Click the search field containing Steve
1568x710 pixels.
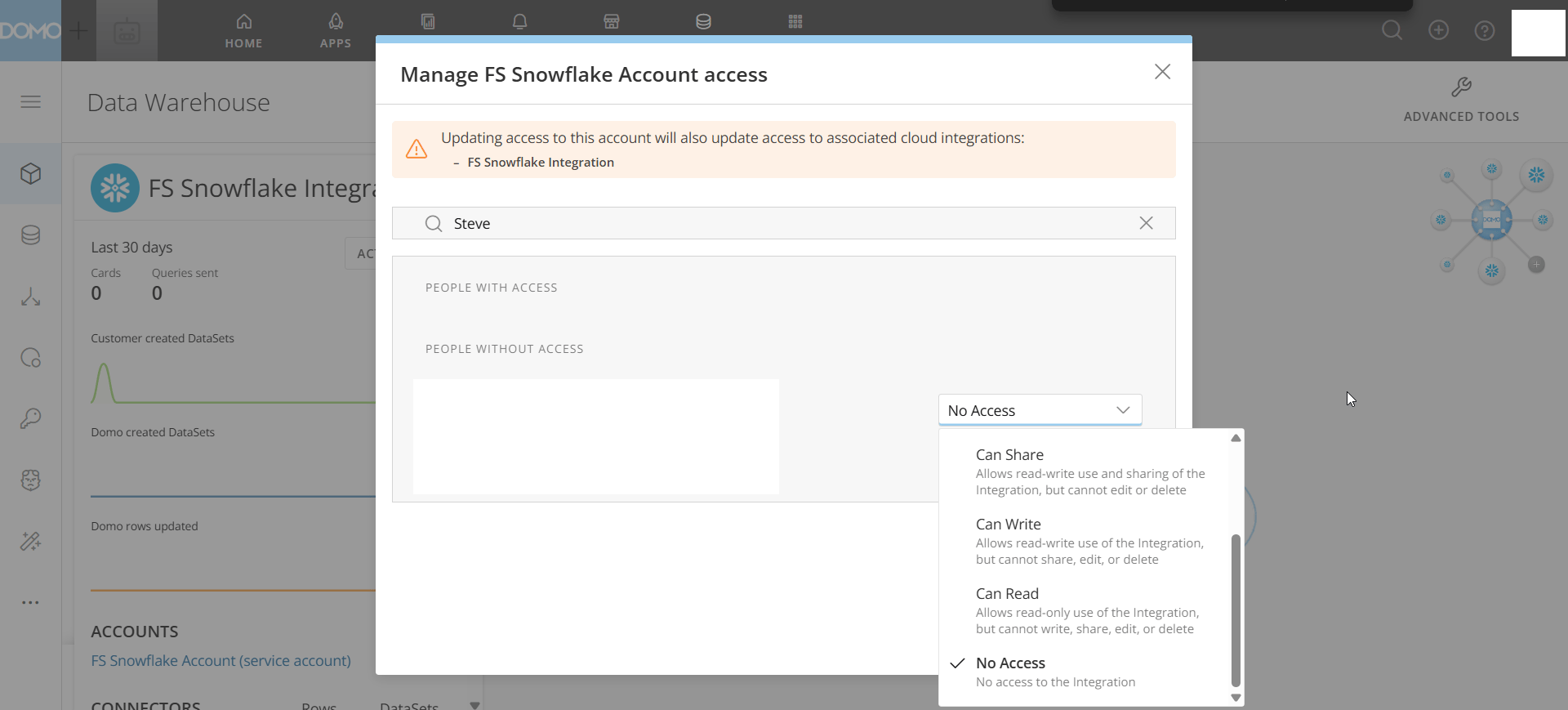coord(784,223)
